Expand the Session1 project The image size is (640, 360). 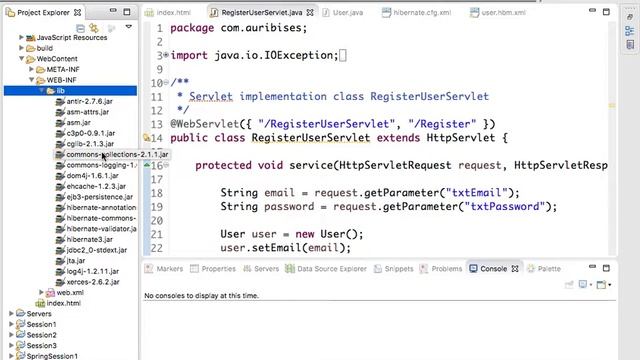pos(11,324)
